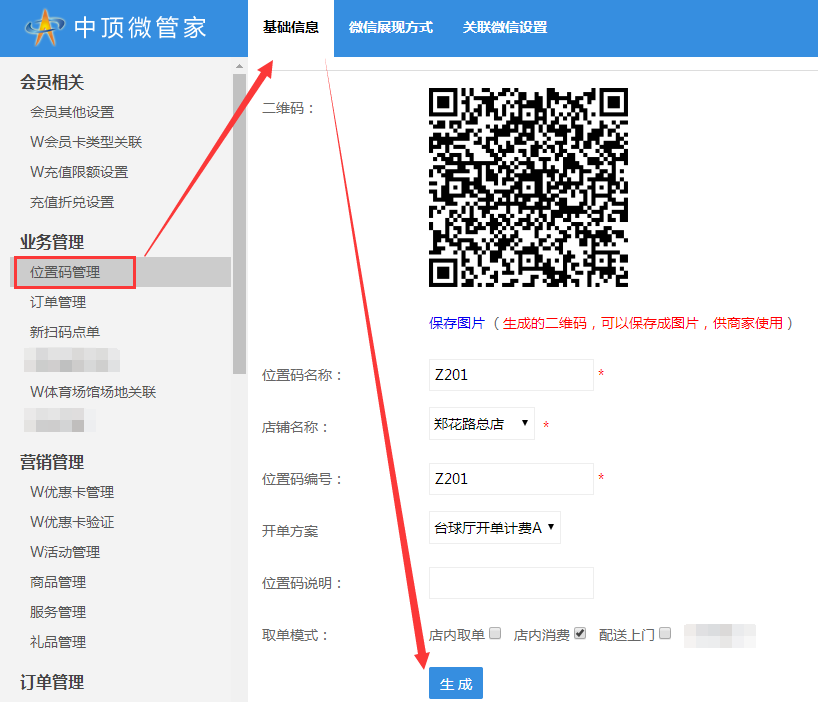Click the 会员相关 section heading
818x702 pixels.
point(52,82)
